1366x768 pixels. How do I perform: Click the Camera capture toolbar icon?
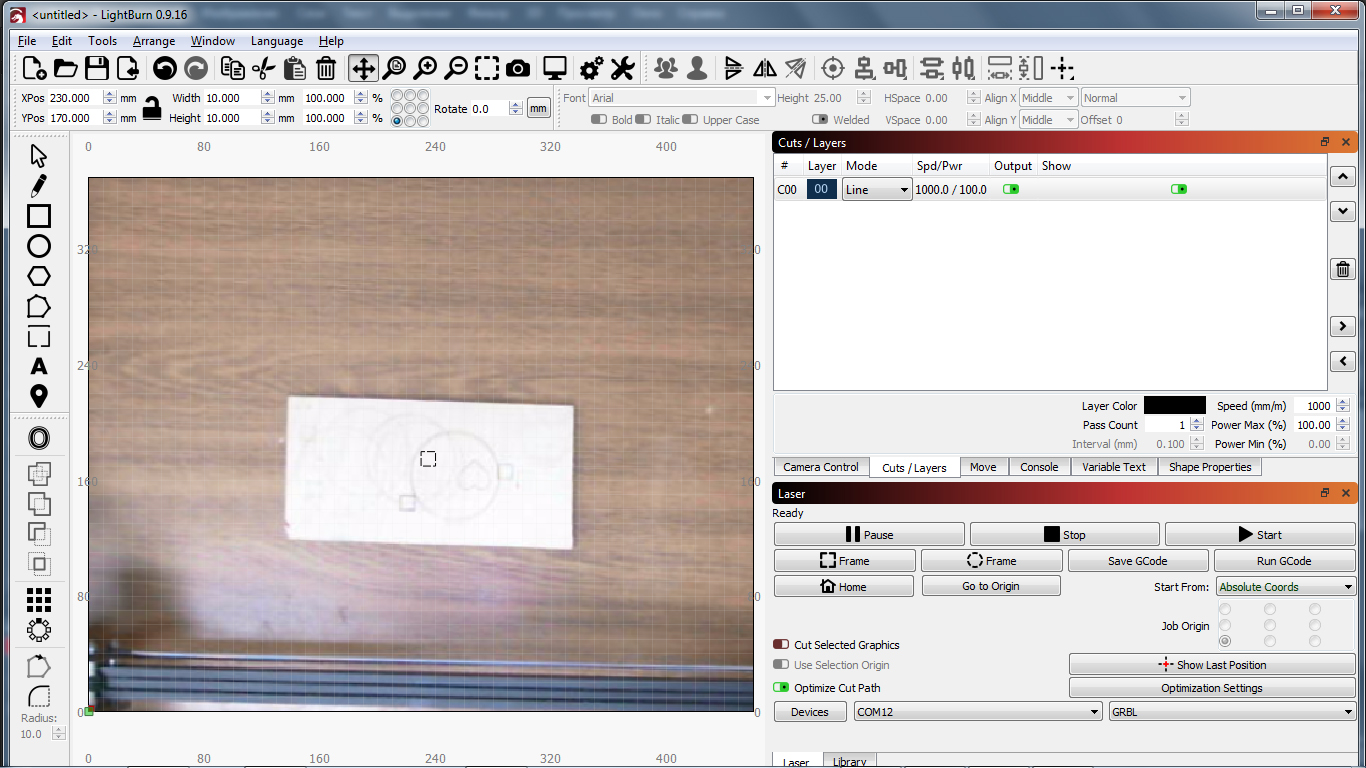pos(518,68)
